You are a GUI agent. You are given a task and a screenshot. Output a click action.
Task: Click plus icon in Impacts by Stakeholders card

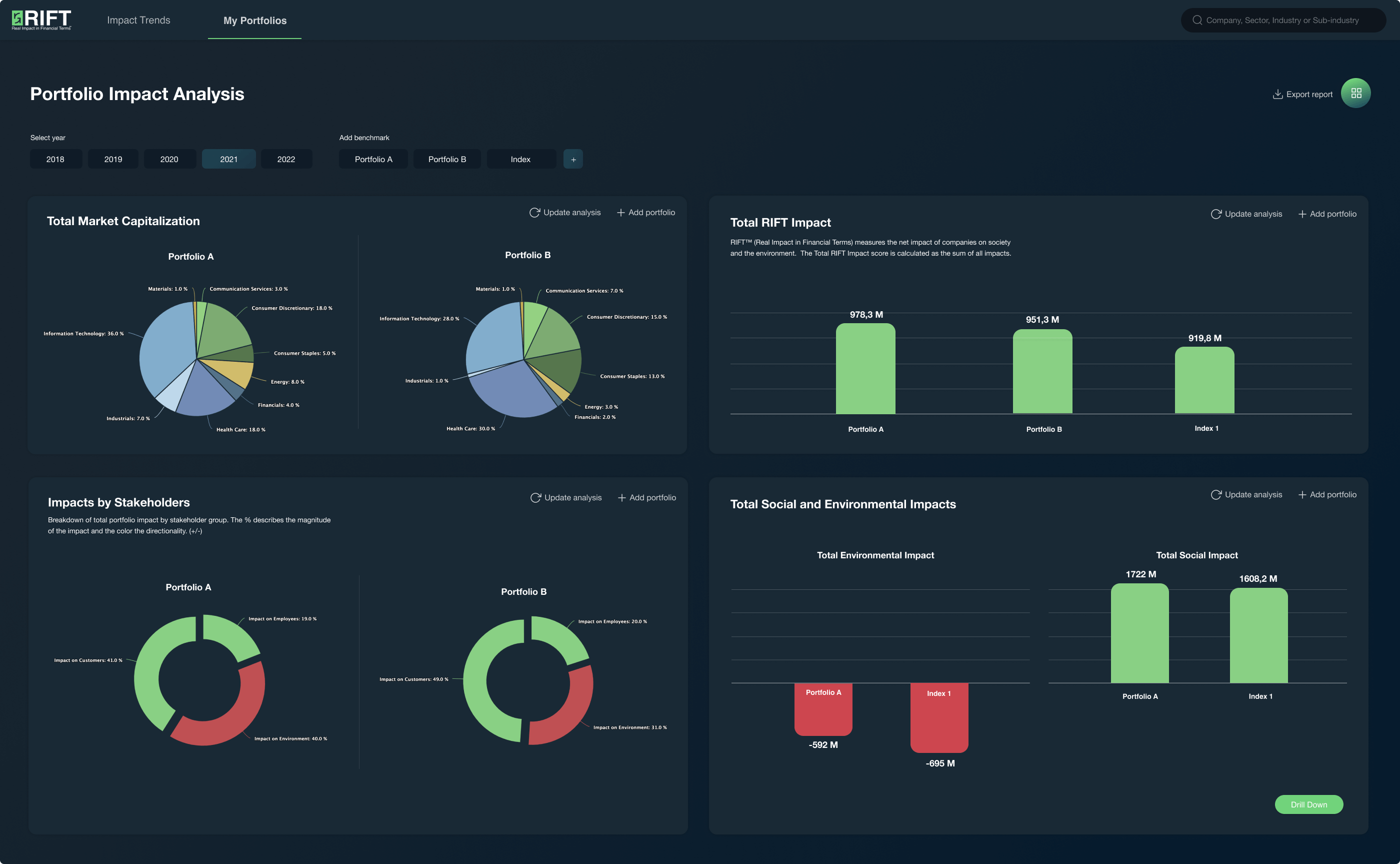click(622, 498)
